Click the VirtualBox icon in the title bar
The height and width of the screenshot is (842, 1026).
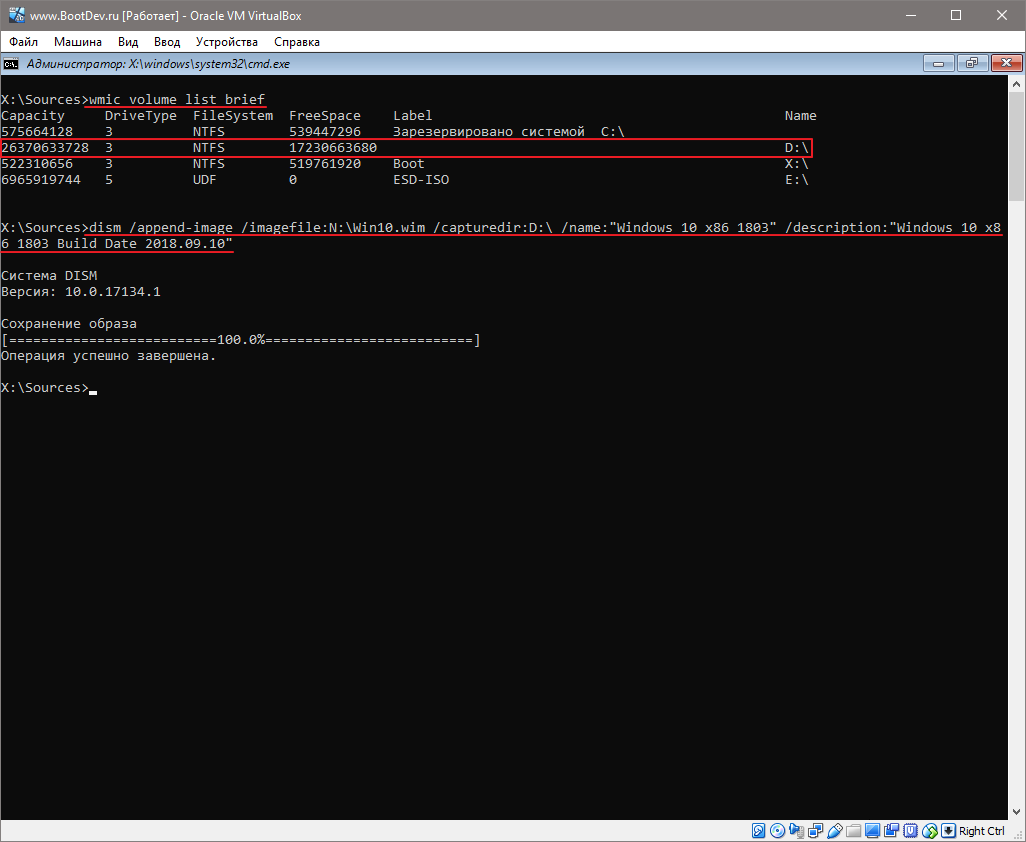(x=15, y=15)
